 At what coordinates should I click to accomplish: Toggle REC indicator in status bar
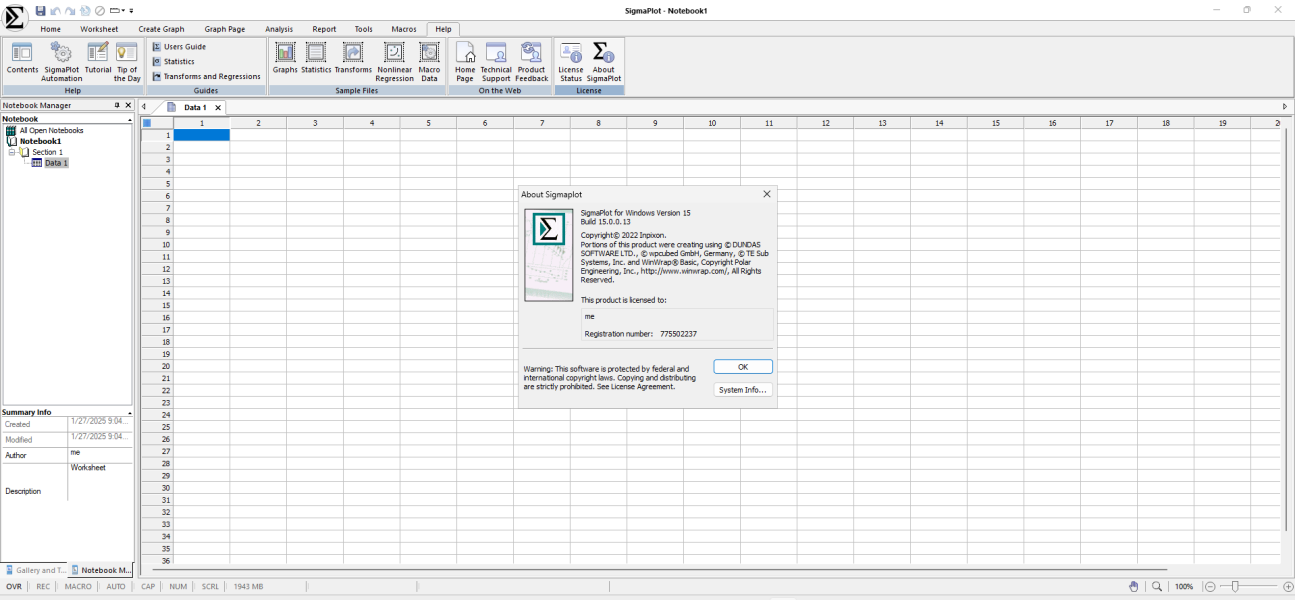pyautogui.click(x=43, y=587)
